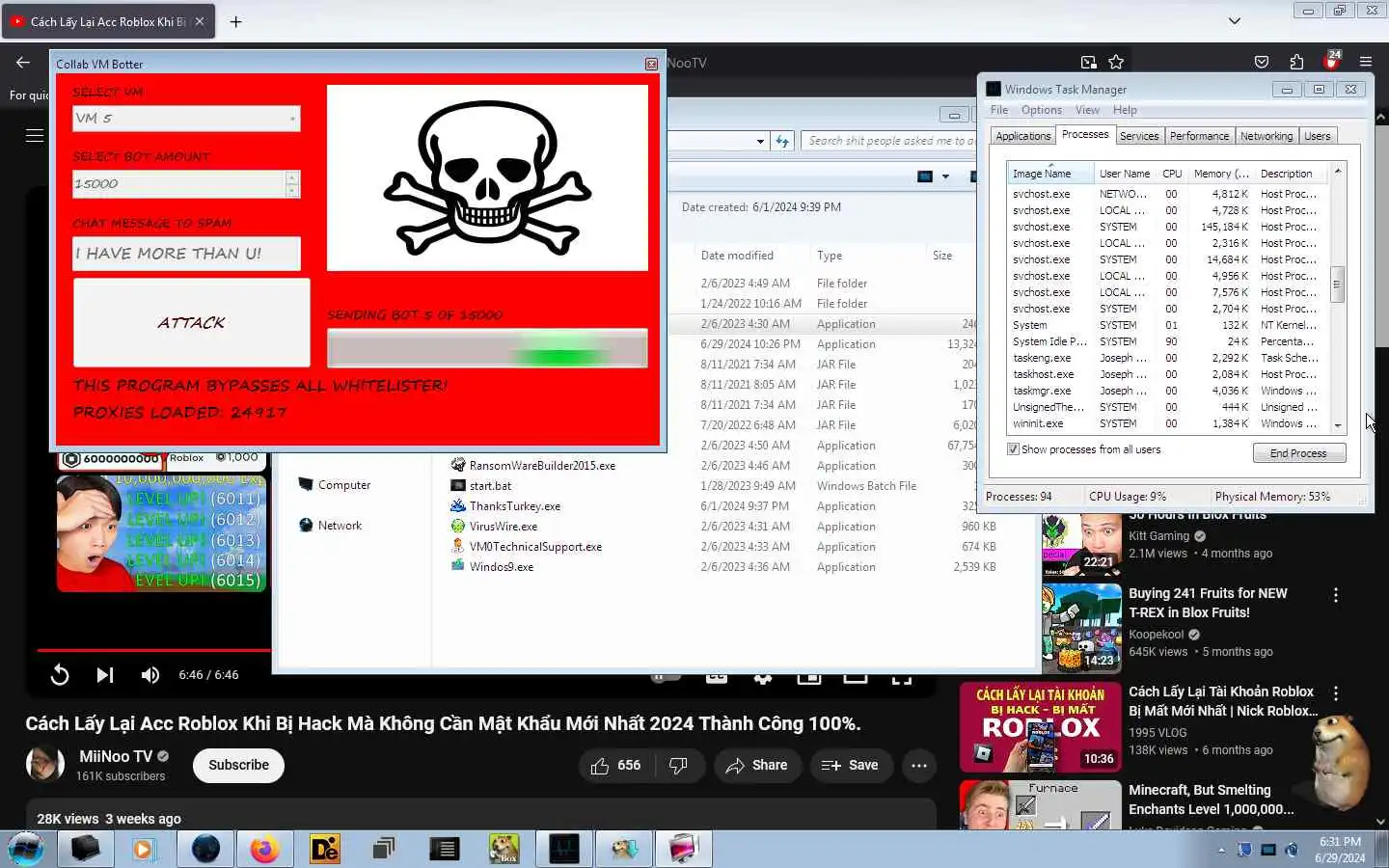
Task: Open the De taskbar icon
Action: point(324,849)
